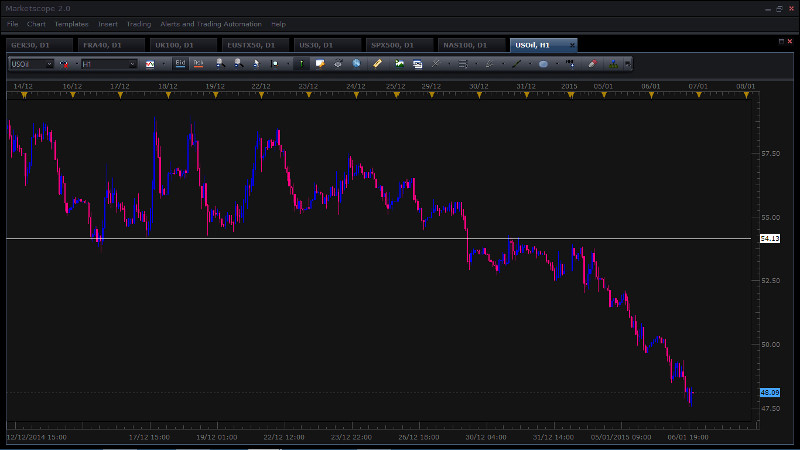
Task: Switch to the GER30, D1 chart tab
Action: pos(39,45)
